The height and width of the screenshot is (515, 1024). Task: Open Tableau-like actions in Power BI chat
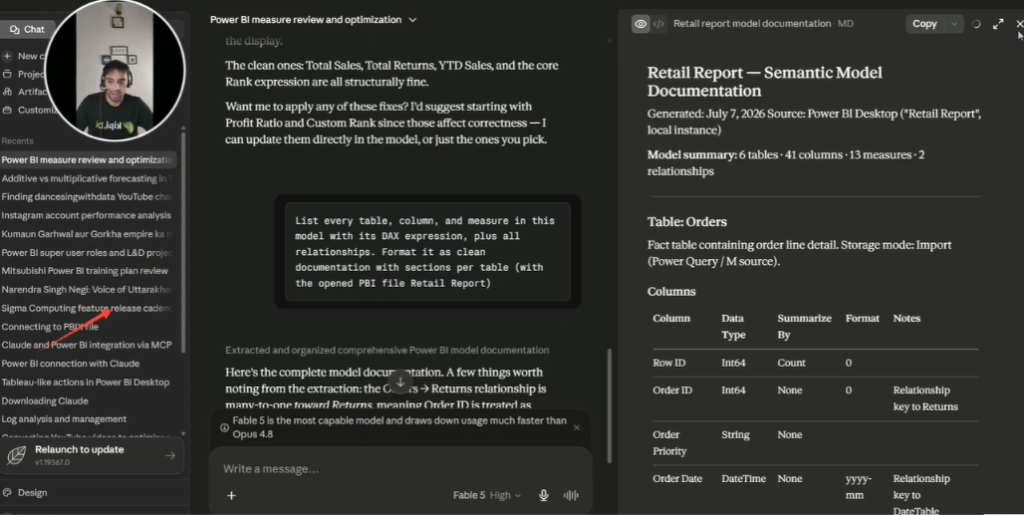88,382
